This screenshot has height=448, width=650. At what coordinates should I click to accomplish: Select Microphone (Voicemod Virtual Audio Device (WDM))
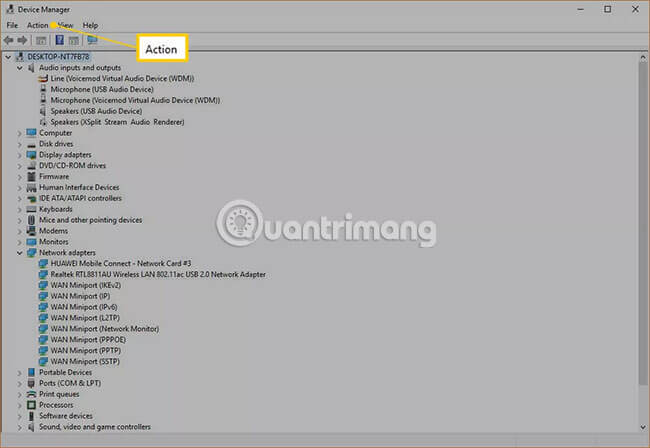135,100
